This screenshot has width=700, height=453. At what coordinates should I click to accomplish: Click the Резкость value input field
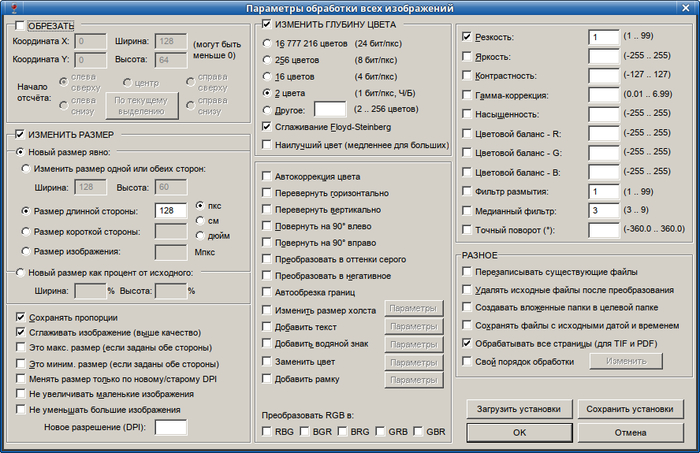tap(603, 37)
